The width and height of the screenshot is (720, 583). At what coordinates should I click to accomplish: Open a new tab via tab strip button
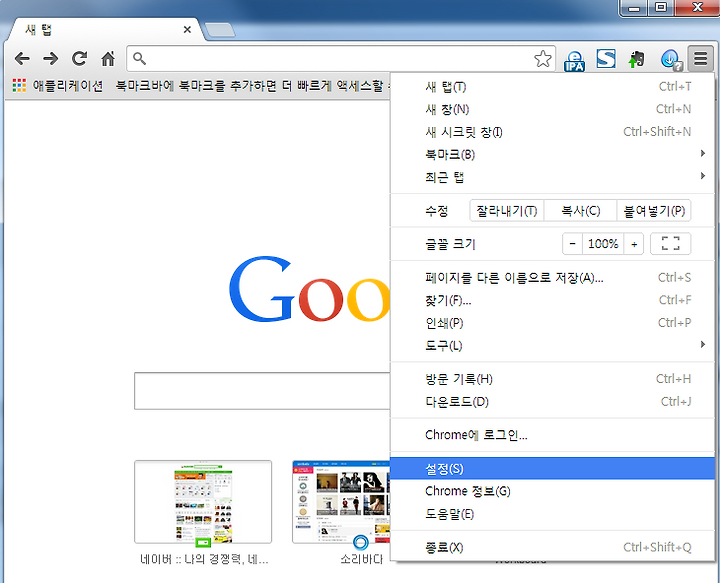219,30
